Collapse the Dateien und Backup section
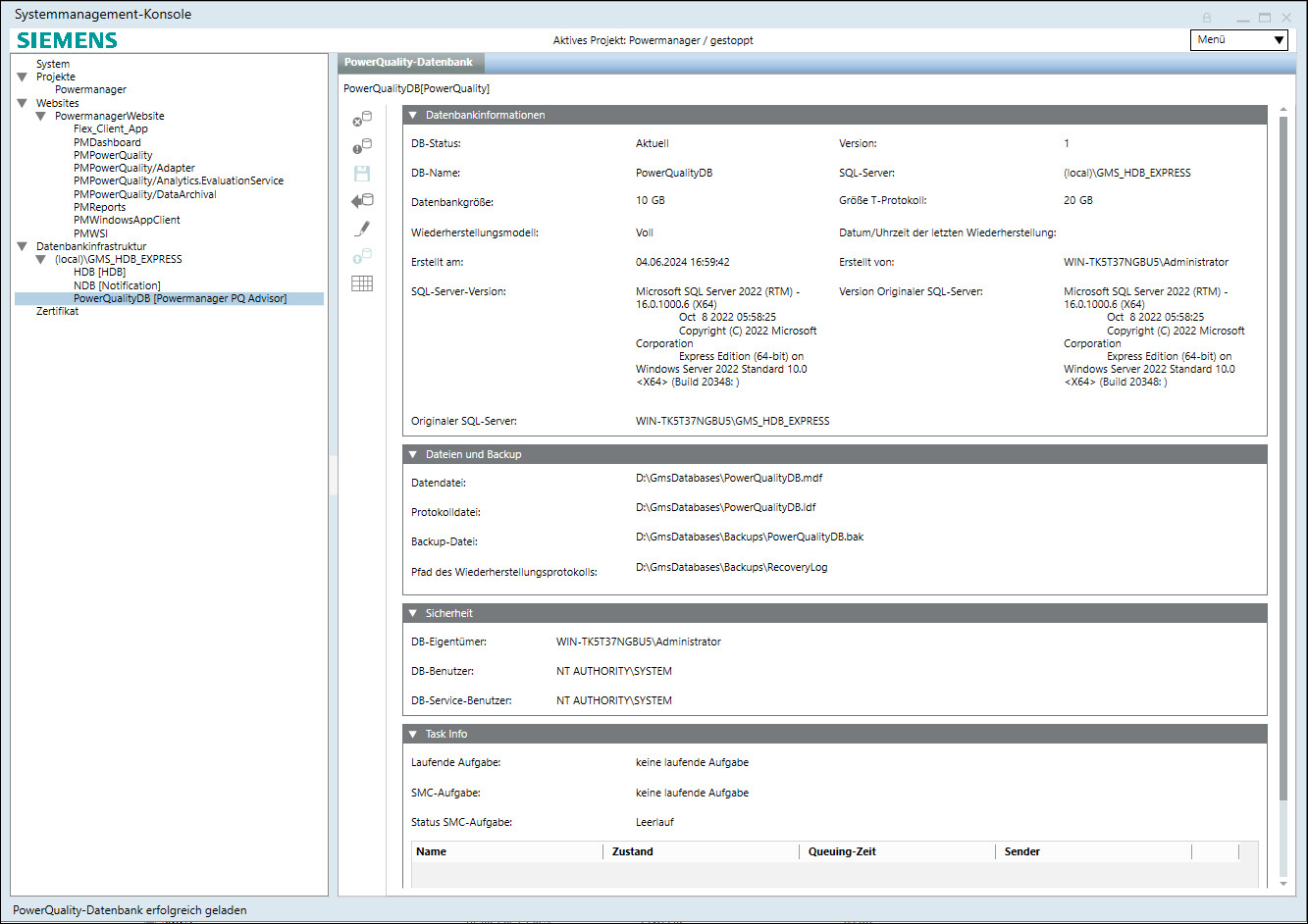The image size is (1308, 924). point(413,455)
